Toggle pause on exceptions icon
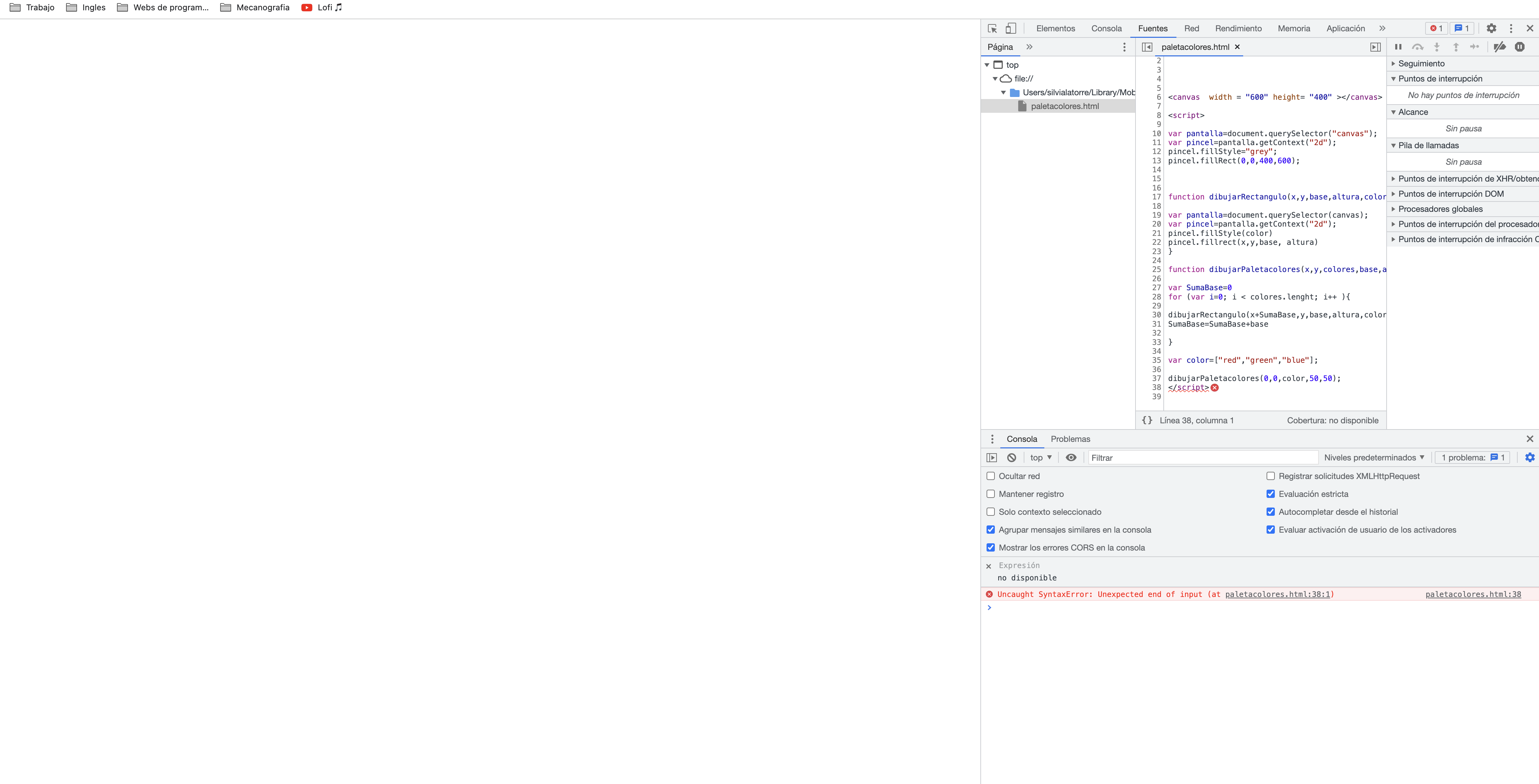The image size is (1539, 784). coord(1520,46)
